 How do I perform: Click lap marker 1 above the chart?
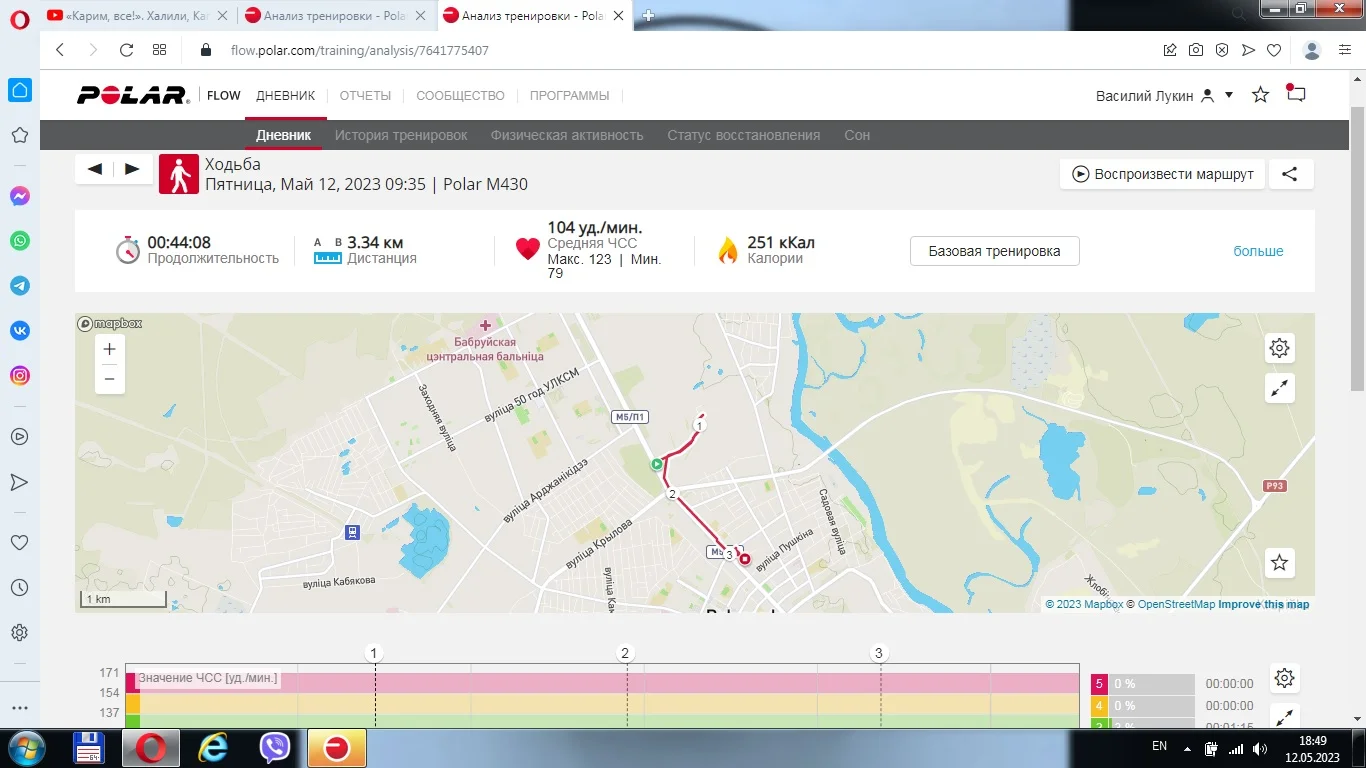pyautogui.click(x=374, y=654)
